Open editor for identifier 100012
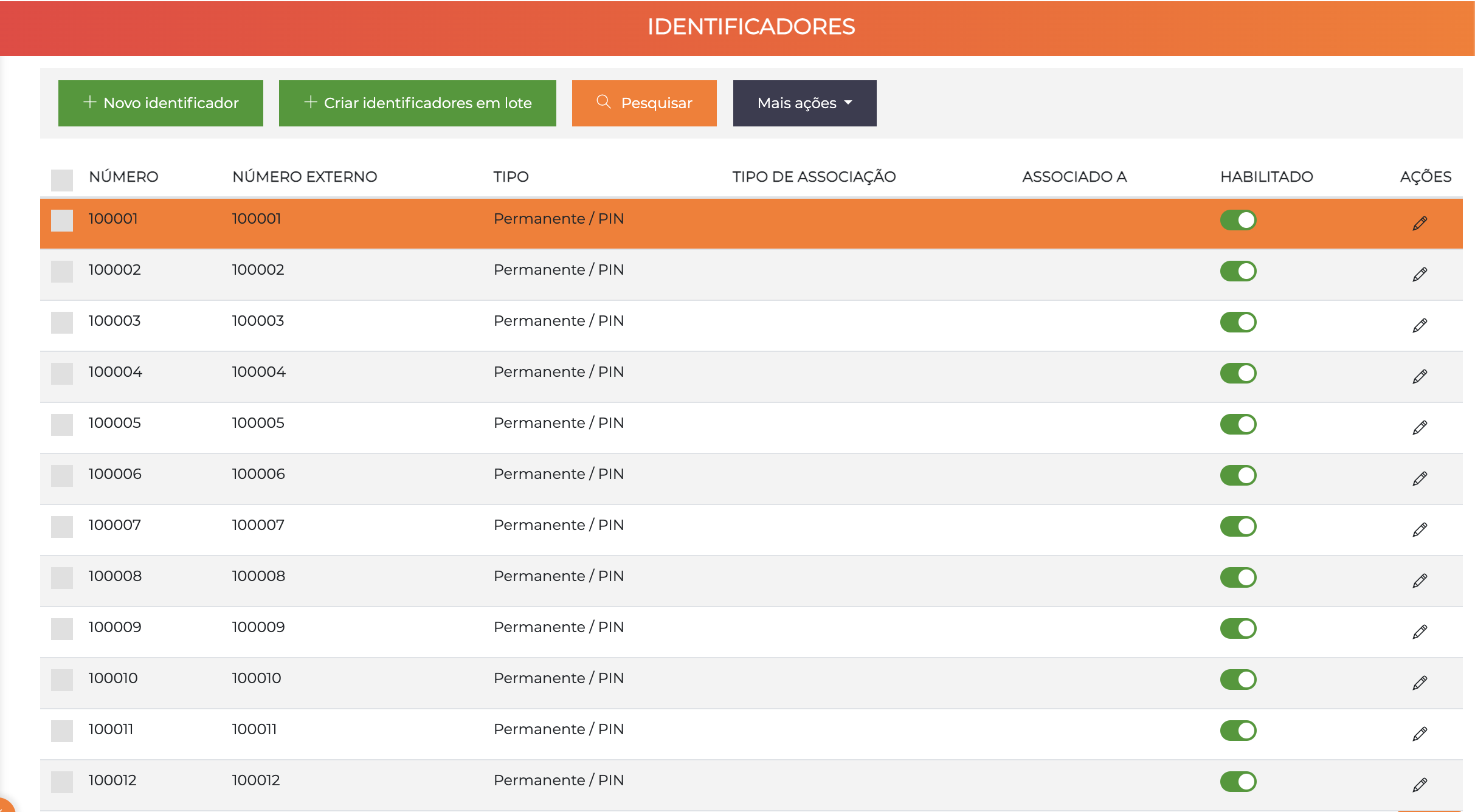Image resolution: width=1475 pixels, height=812 pixels. pos(1419,785)
